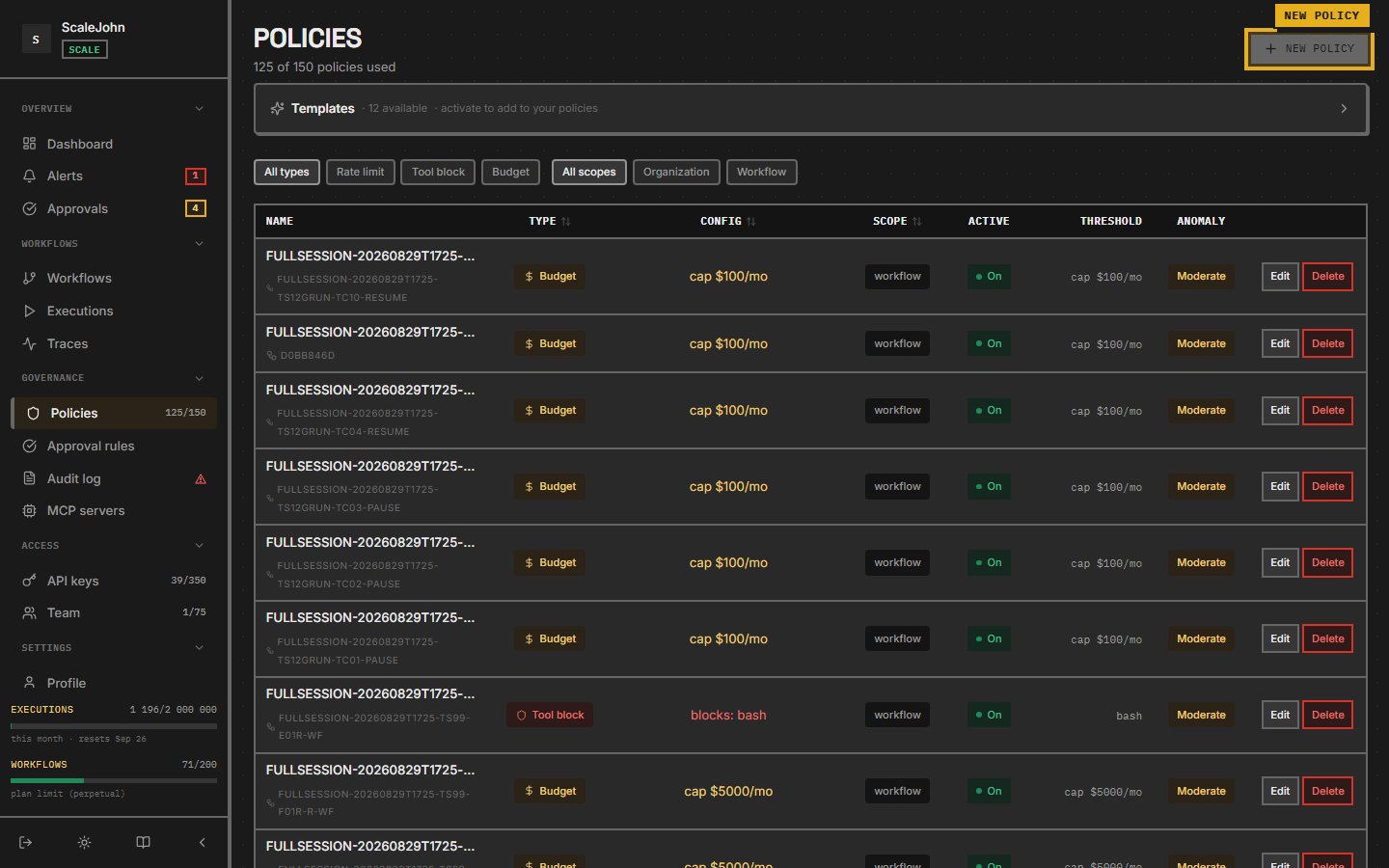
Task: Click the Audit log warning triangle
Action: 201,478
